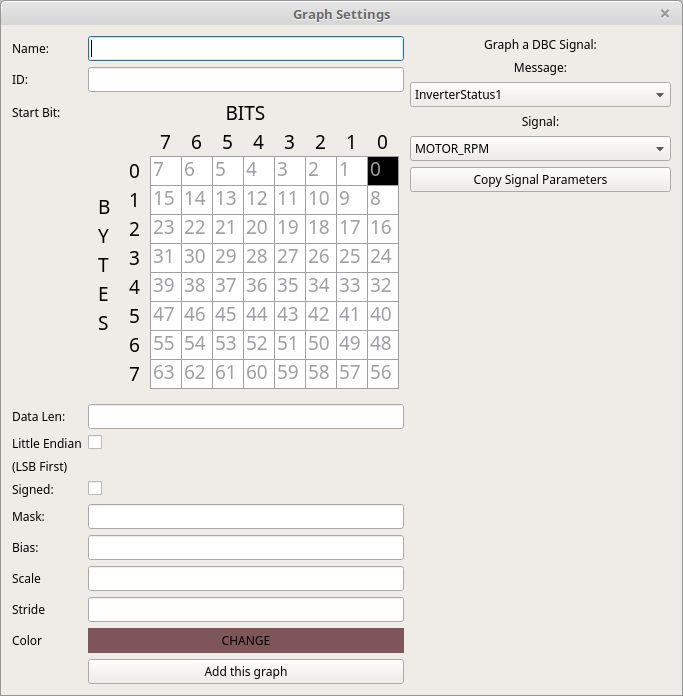
Task: Select bit 62 in the grid
Action: tap(197, 374)
